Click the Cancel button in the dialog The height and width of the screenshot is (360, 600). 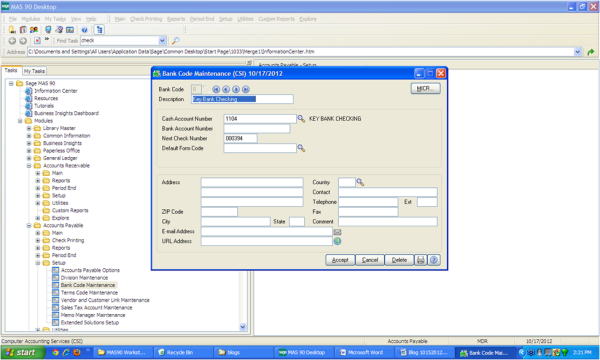coord(370,260)
